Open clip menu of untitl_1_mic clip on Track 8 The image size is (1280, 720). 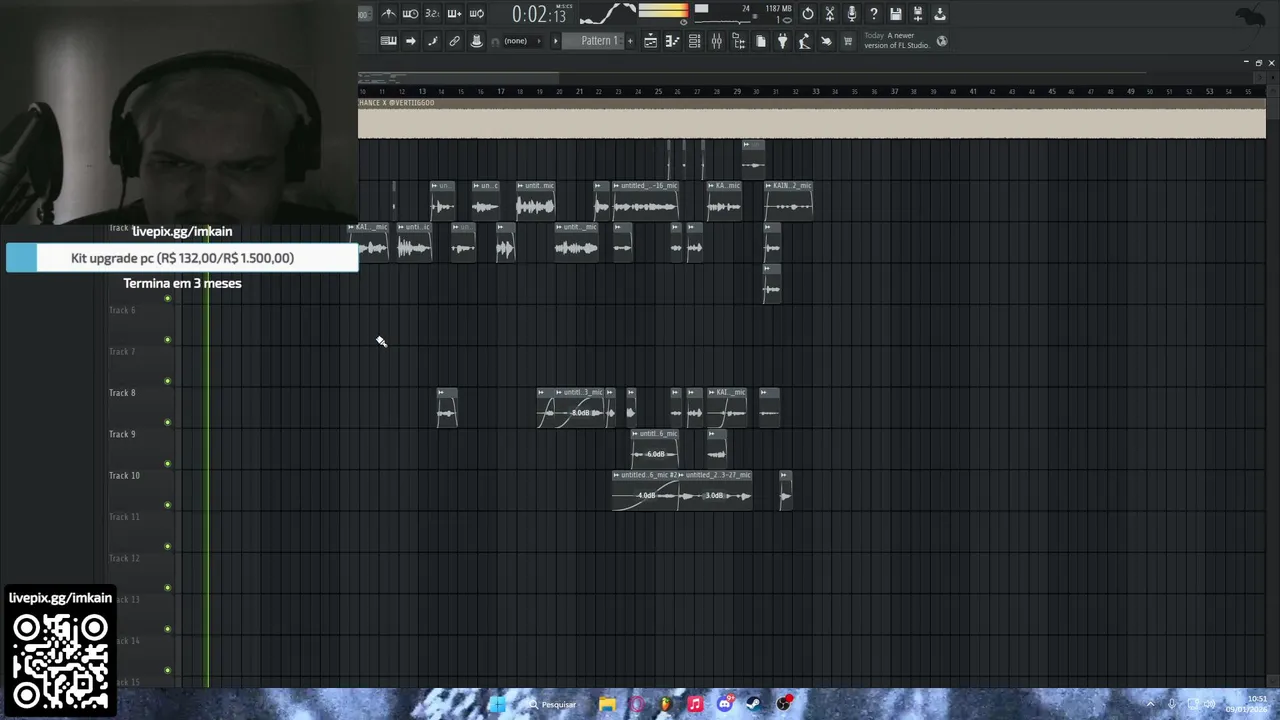pos(559,393)
